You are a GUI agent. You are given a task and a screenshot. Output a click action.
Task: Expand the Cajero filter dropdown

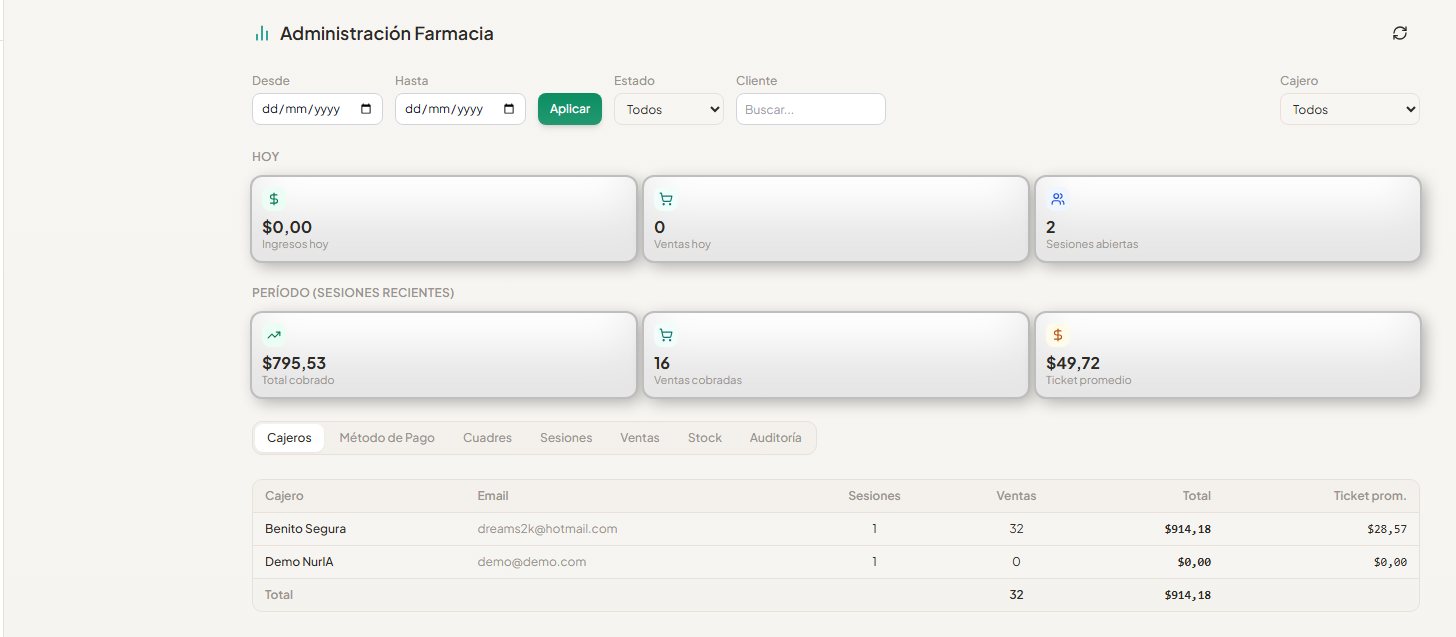pyautogui.click(x=1350, y=109)
